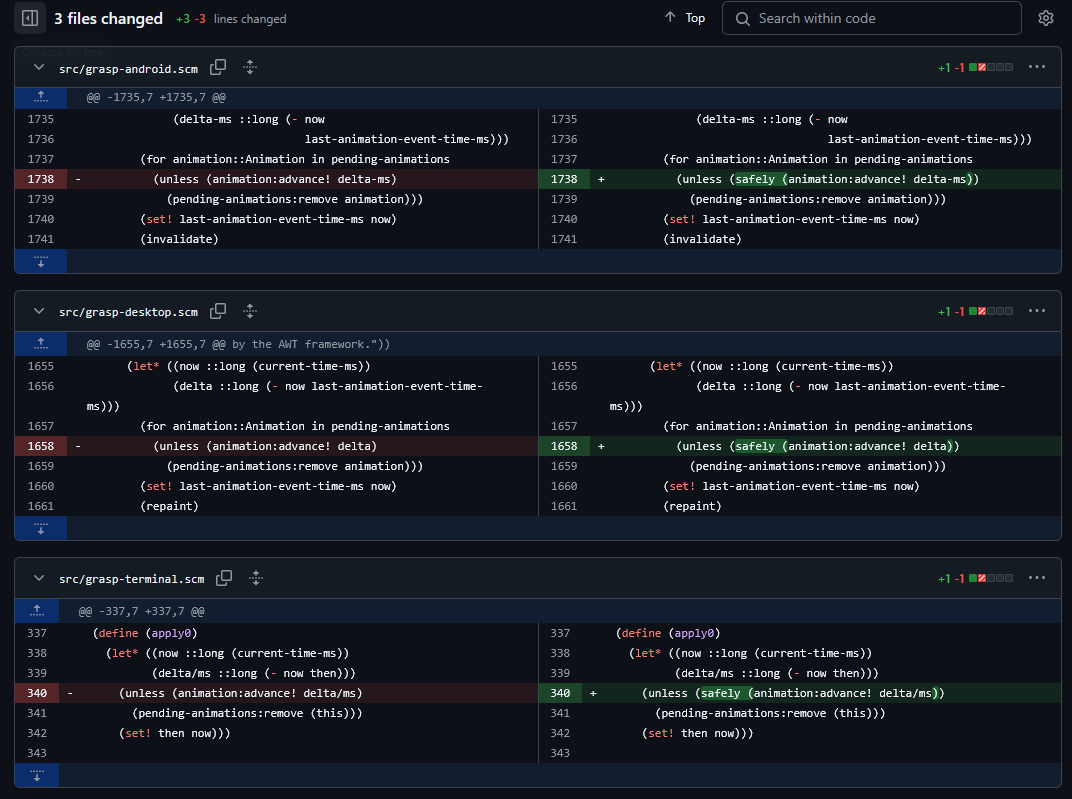Collapse the grasp-desktop.scm file diff
Image resolution: width=1072 pixels, height=799 pixels.
(x=39, y=312)
